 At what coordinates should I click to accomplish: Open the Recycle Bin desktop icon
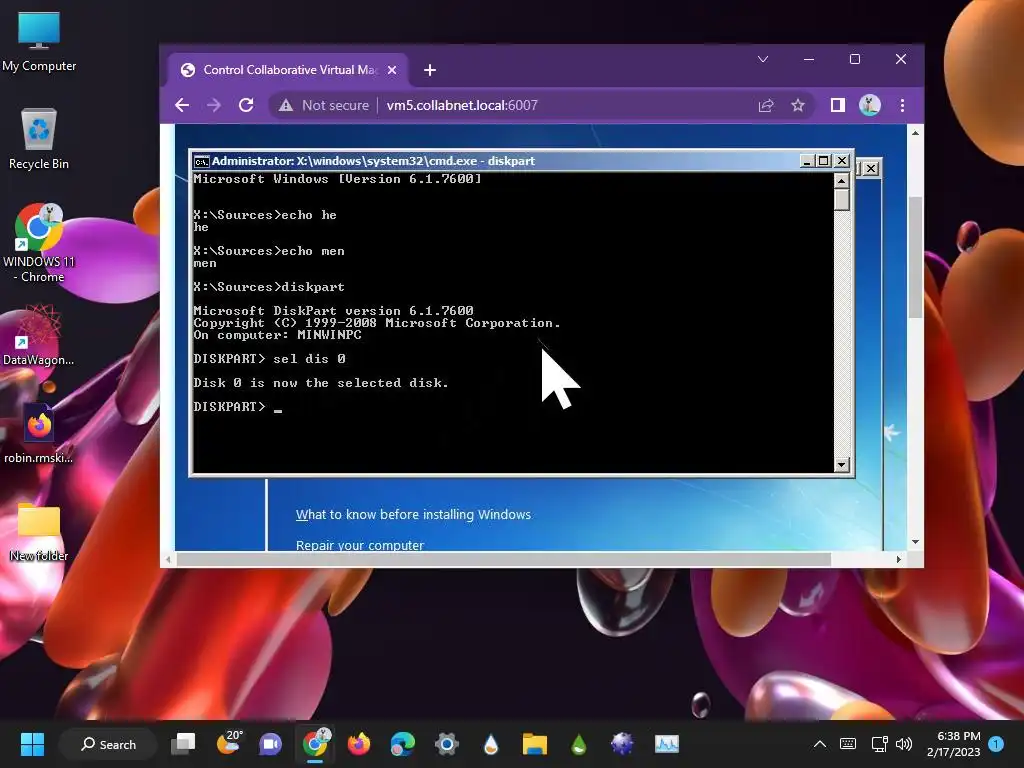click(39, 139)
